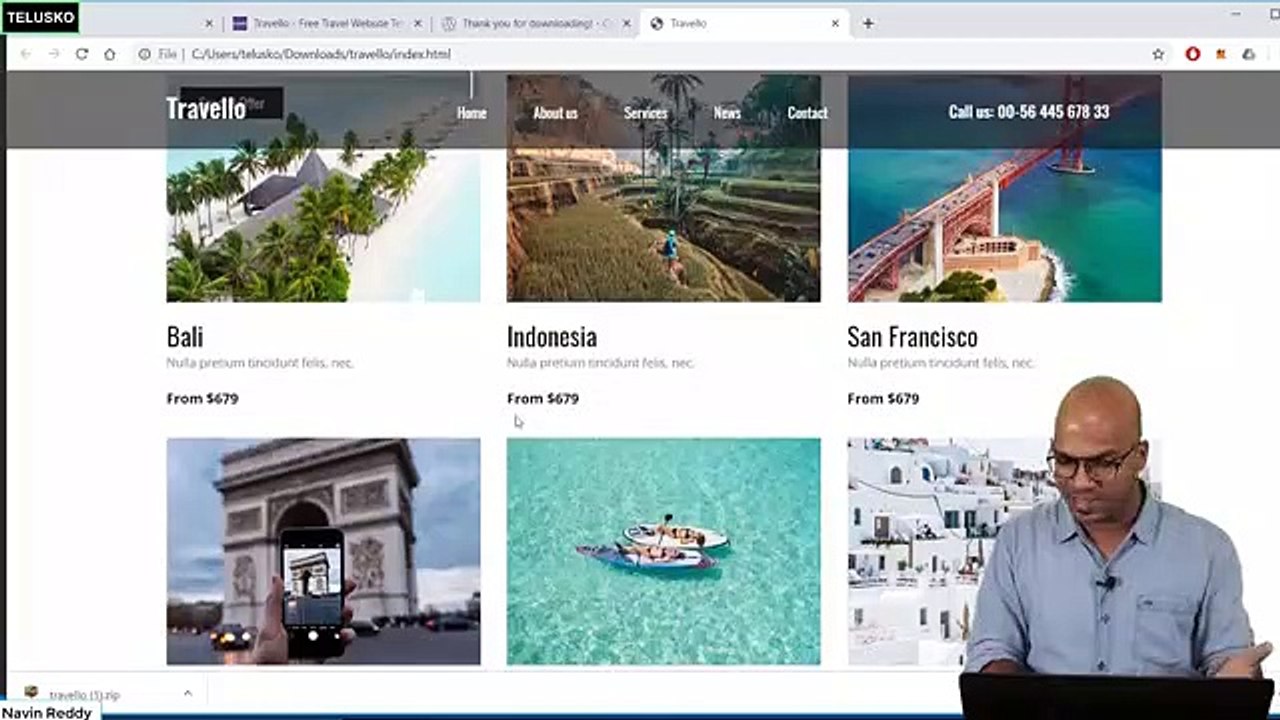Open the downloaded travello (1).zip file
Screen dimensions: 1280x720
(85, 694)
